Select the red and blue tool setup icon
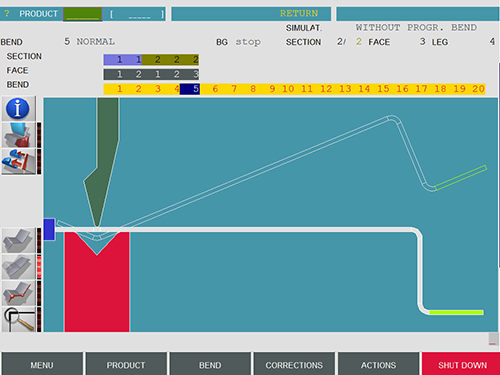The image size is (500, 375). pyautogui.click(x=19, y=162)
